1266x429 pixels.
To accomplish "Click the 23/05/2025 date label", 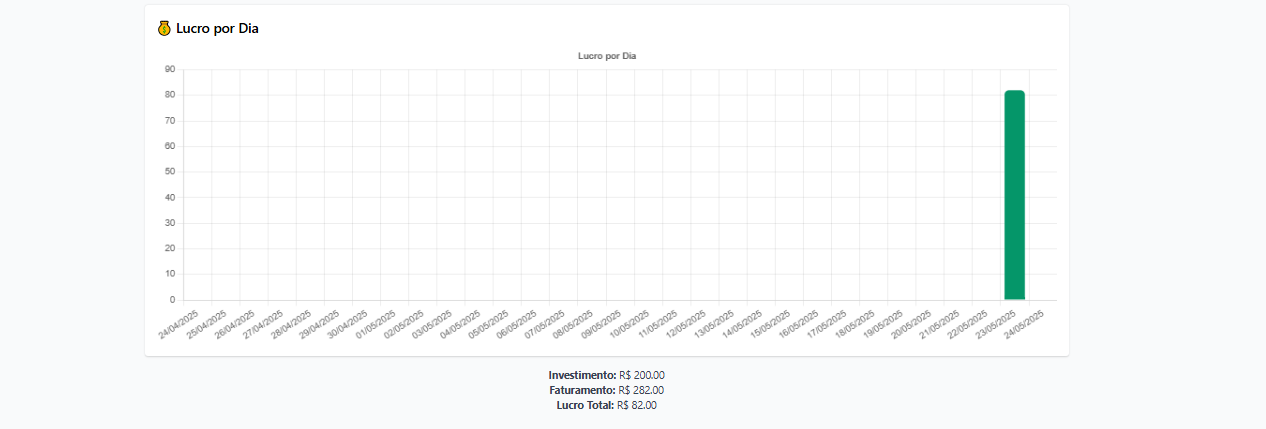I will [997, 323].
